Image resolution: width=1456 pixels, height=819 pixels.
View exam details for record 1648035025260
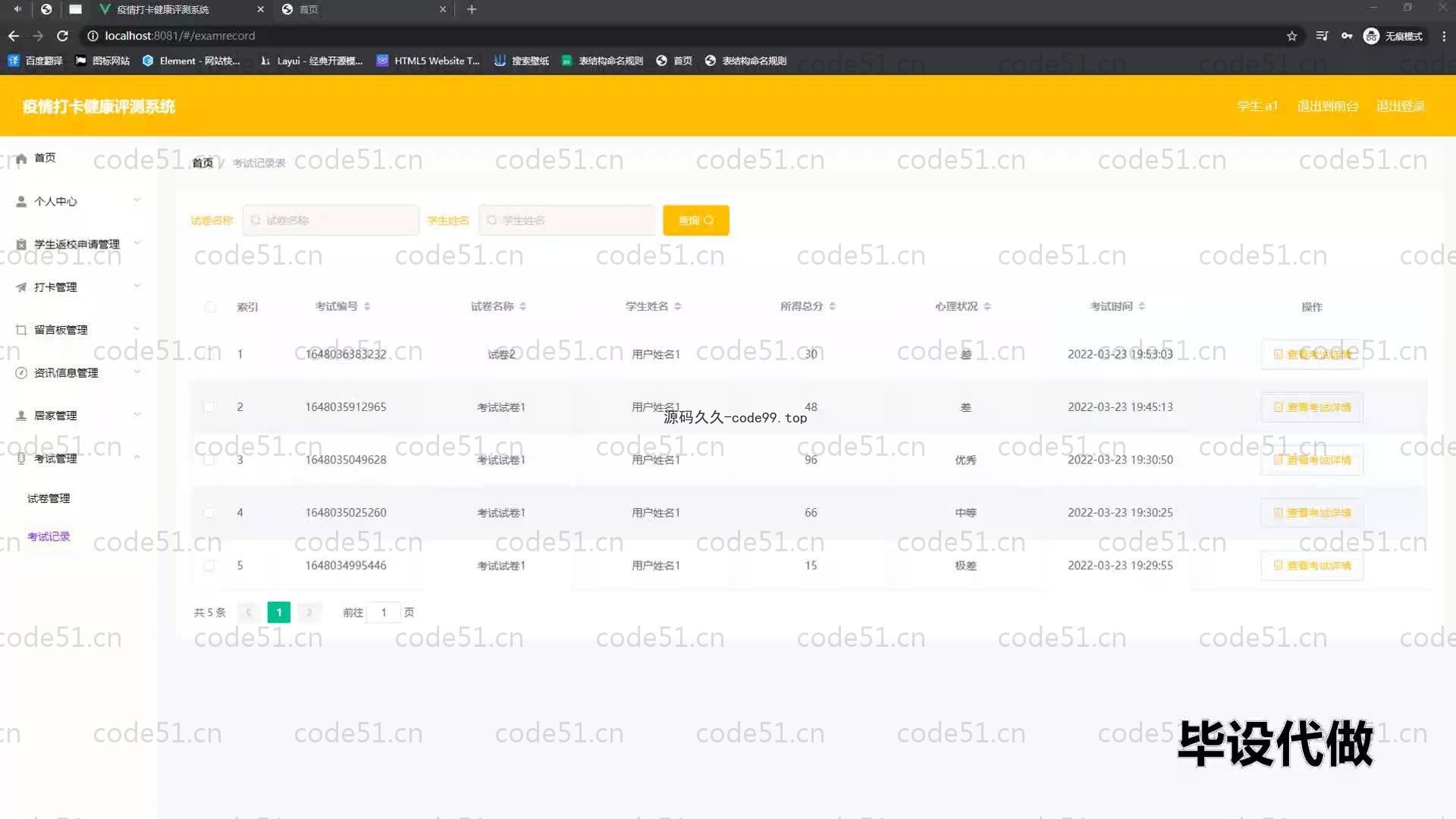(x=1312, y=513)
